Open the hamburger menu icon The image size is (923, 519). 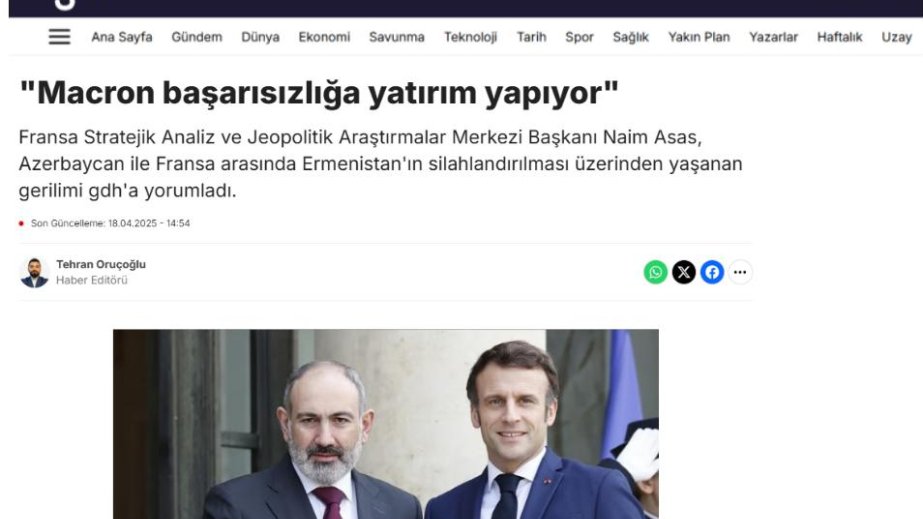click(59, 36)
